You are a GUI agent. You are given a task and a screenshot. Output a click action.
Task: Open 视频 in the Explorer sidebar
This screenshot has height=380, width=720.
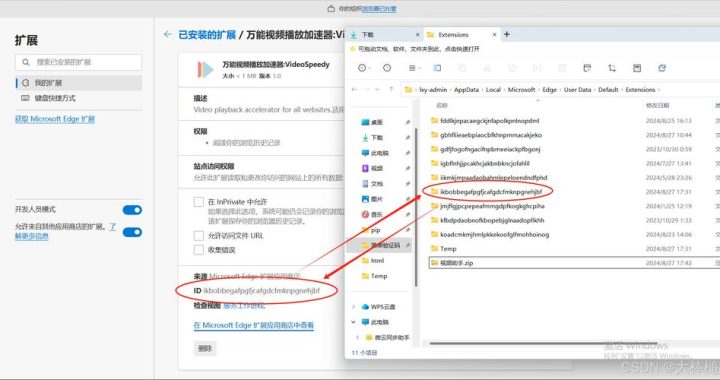377,168
